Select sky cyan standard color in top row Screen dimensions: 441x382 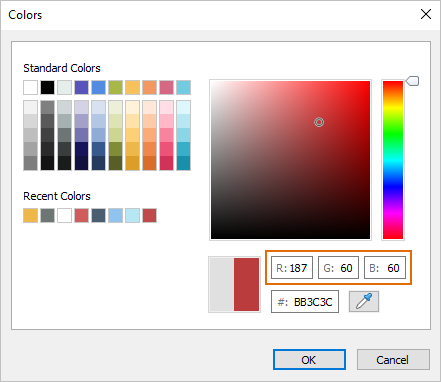(183, 87)
